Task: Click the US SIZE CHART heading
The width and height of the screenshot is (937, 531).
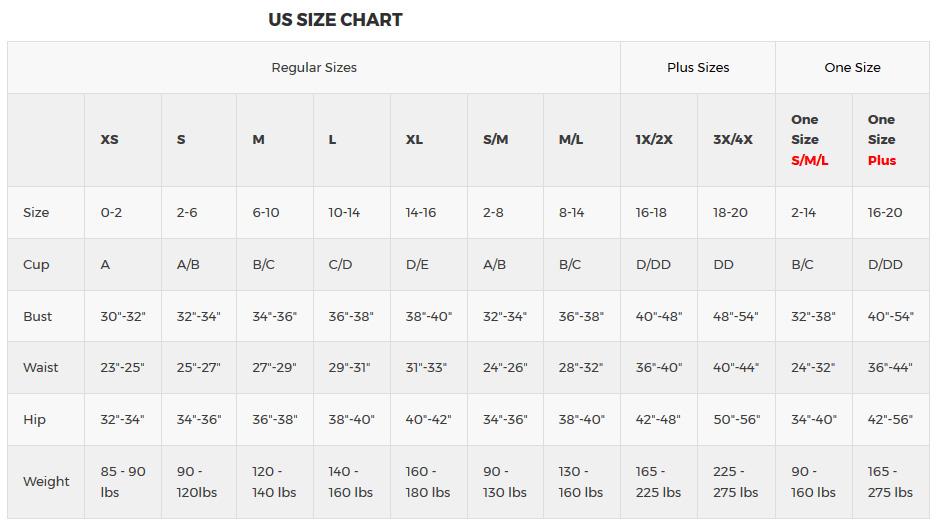Action: [x=335, y=20]
